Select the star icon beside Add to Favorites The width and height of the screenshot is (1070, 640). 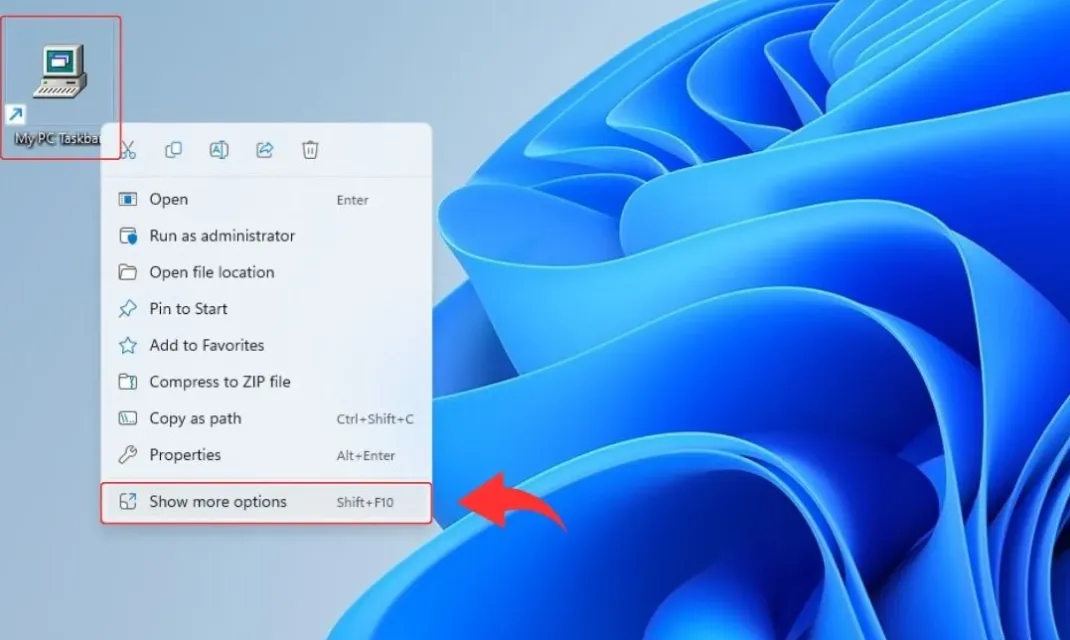click(x=127, y=345)
